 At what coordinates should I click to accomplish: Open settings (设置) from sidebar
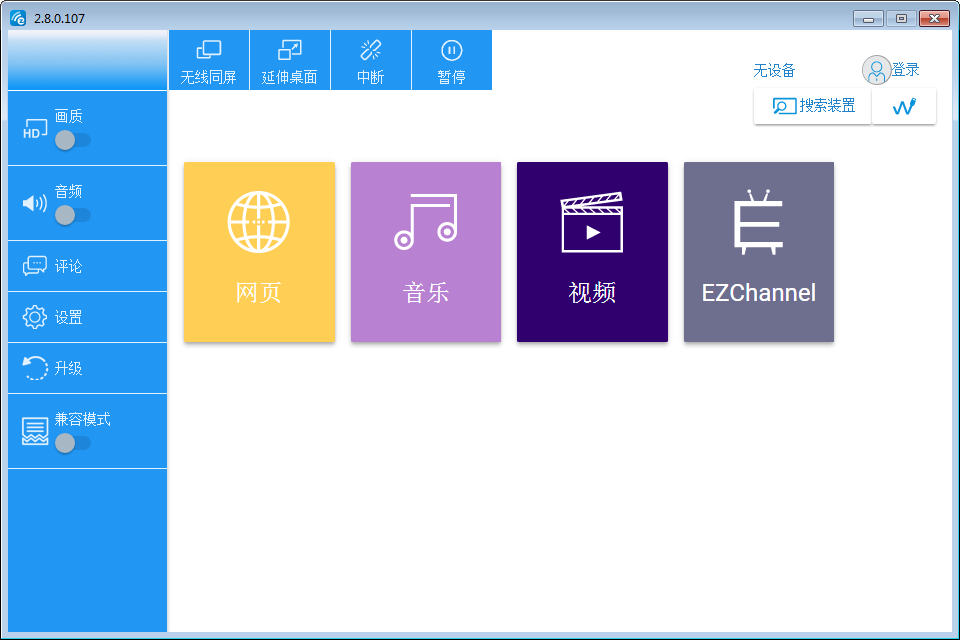click(x=88, y=317)
